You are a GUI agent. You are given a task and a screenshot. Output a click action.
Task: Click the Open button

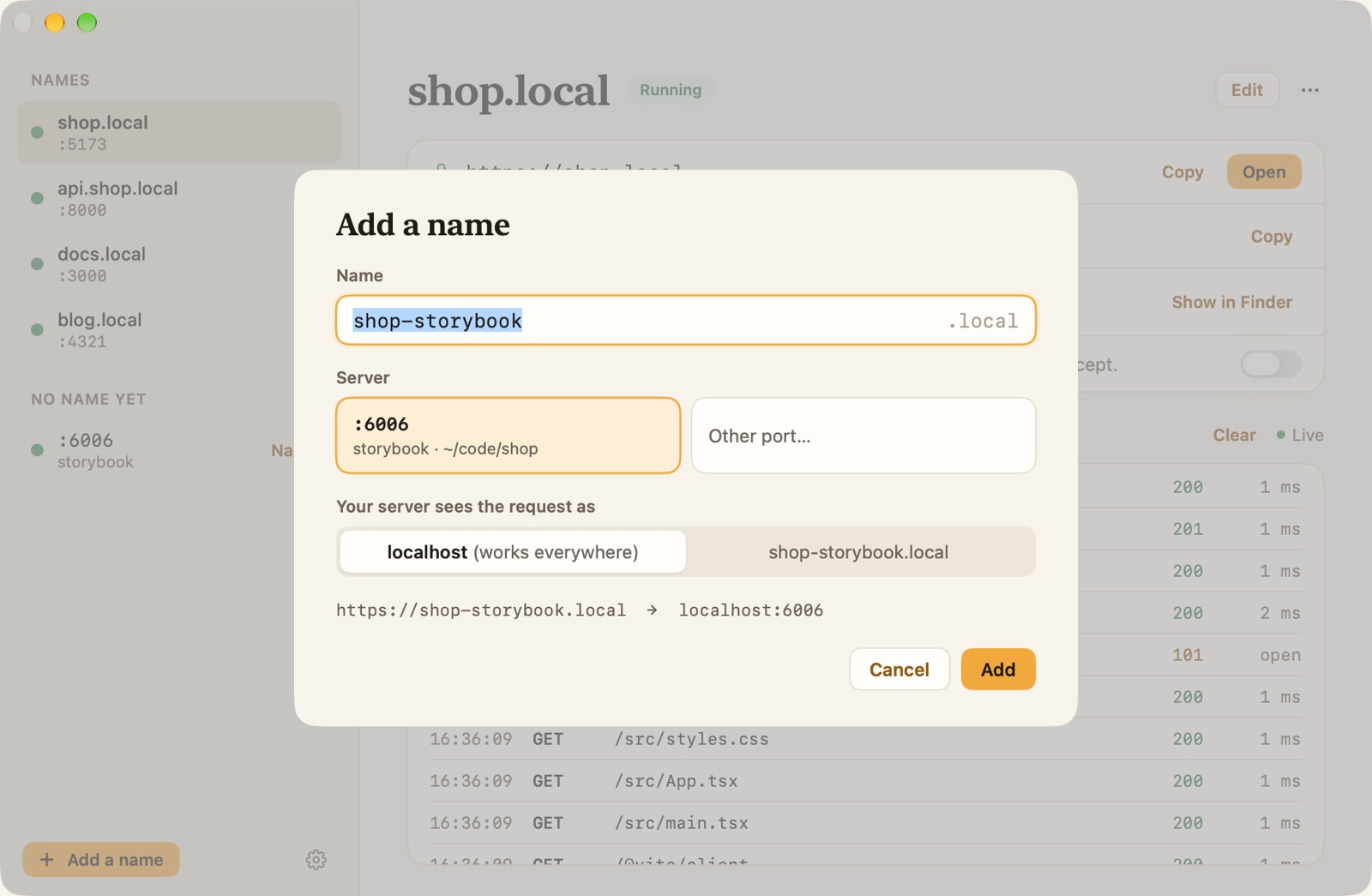coord(1264,171)
